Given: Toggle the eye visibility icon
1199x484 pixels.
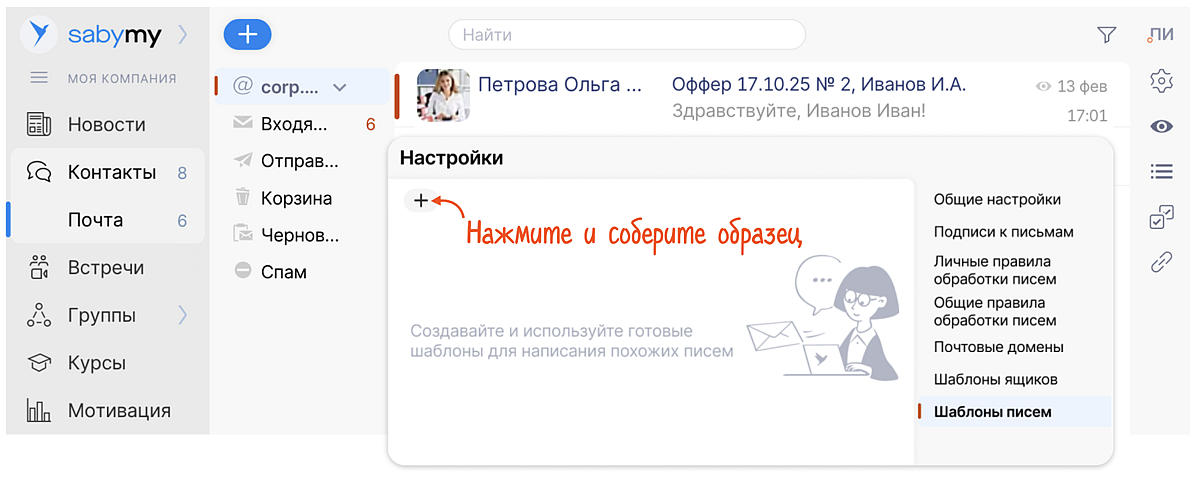Looking at the screenshot, I should coord(1161,126).
